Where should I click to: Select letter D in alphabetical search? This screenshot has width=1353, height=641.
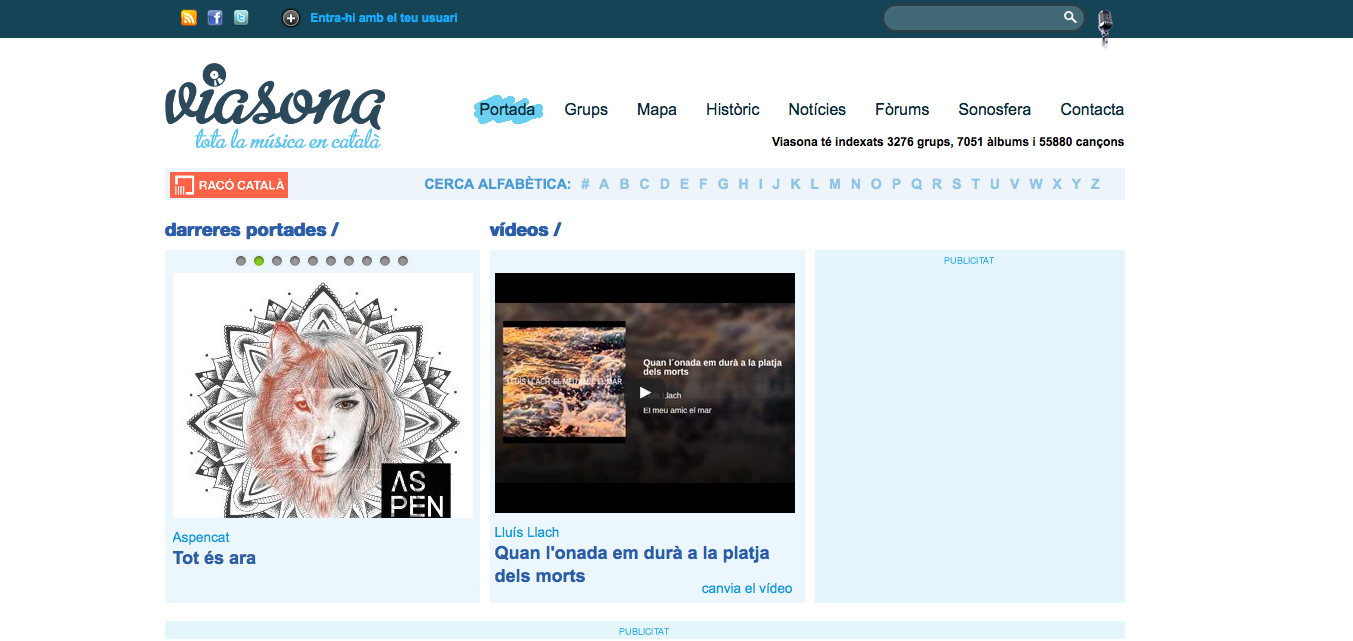pyautogui.click(x=665, y=184)
